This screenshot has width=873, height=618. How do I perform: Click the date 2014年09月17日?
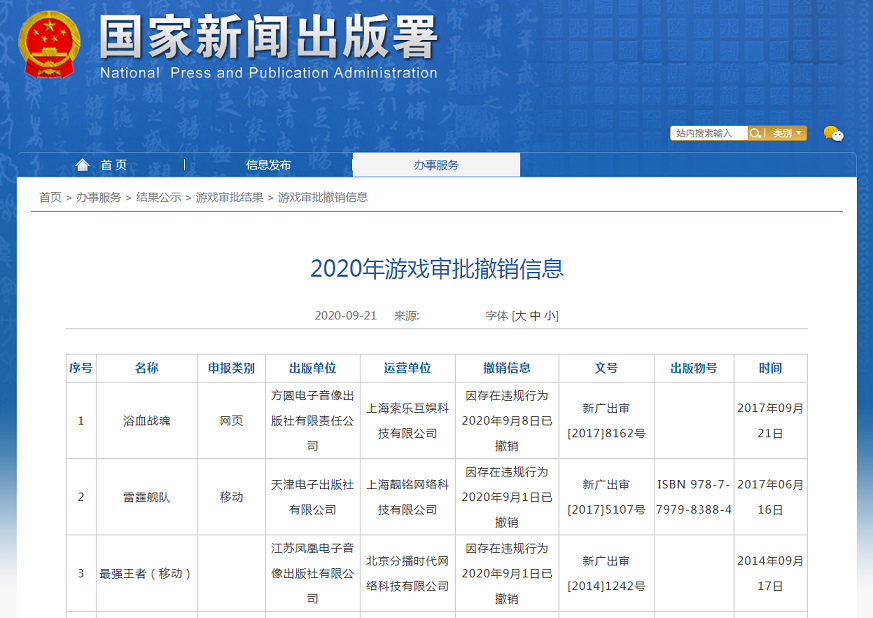771,573
